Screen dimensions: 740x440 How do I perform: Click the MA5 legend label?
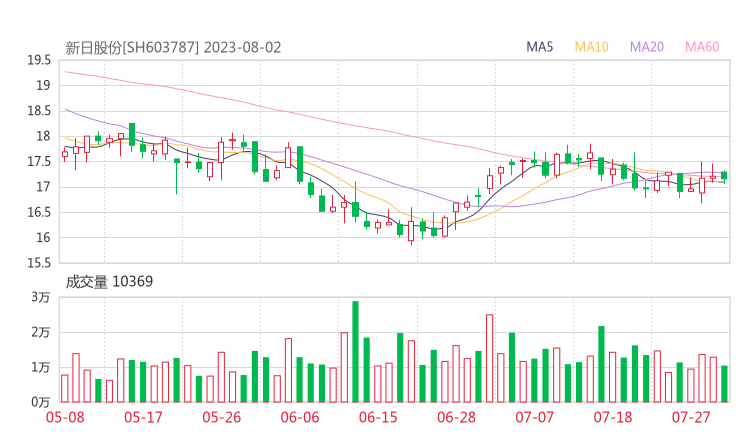[539, 47]
